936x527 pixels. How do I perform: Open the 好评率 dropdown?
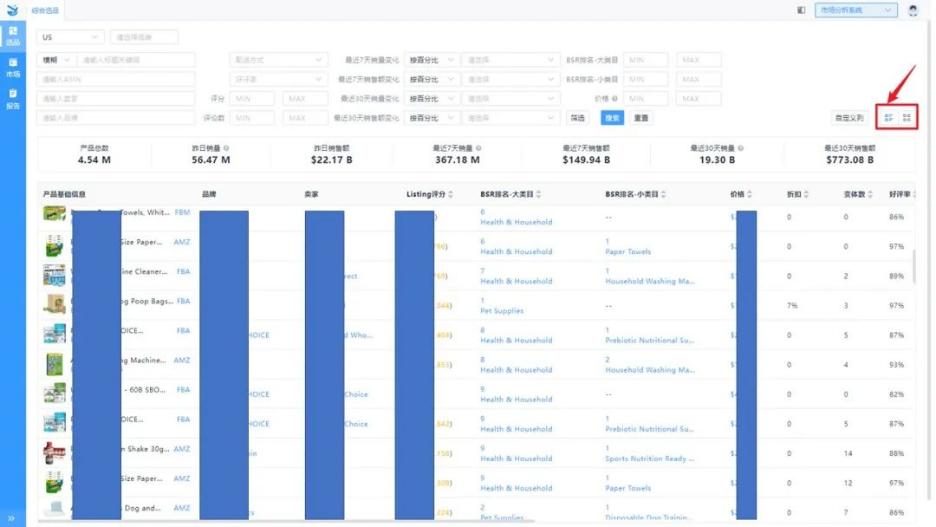click(x=278, y=79)
